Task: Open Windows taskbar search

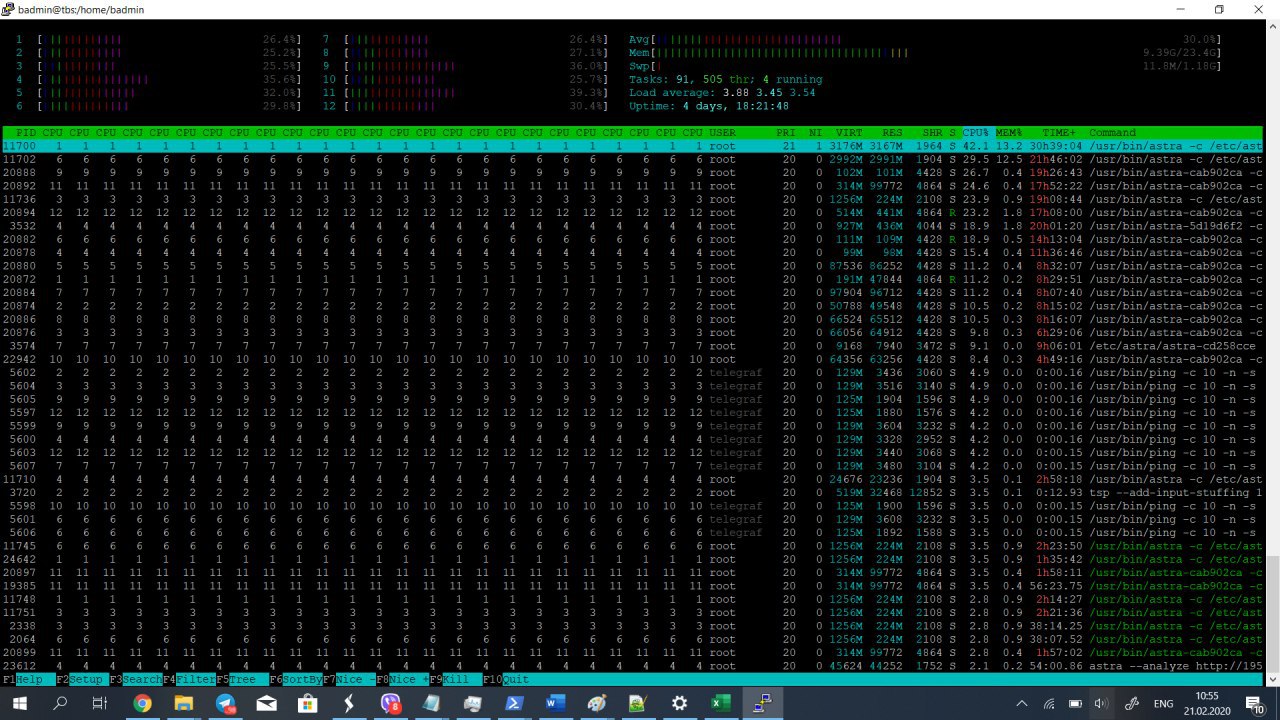Action: coord(59,703)
